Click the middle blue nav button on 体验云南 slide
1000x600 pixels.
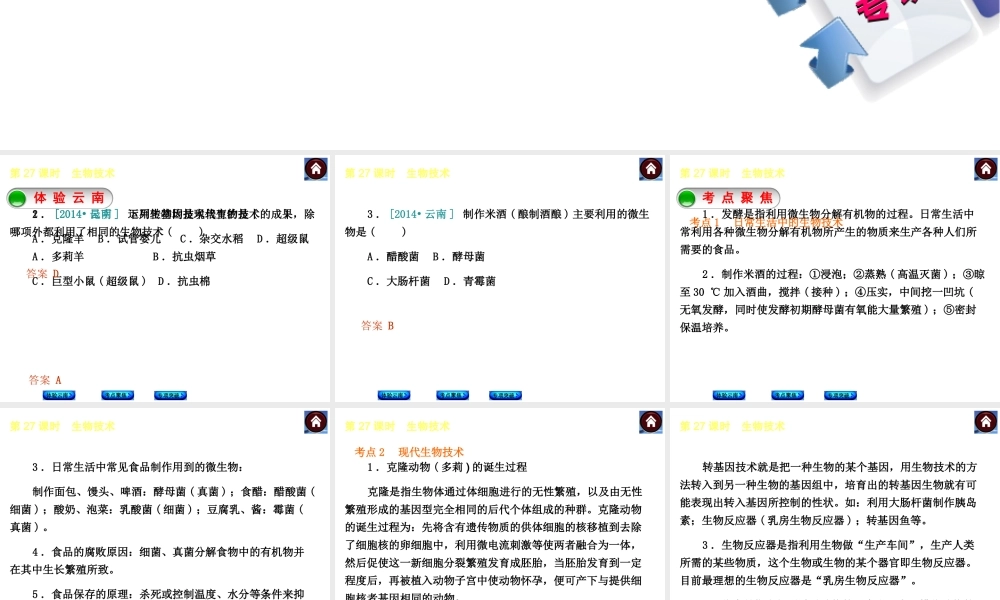pos(117,395)
